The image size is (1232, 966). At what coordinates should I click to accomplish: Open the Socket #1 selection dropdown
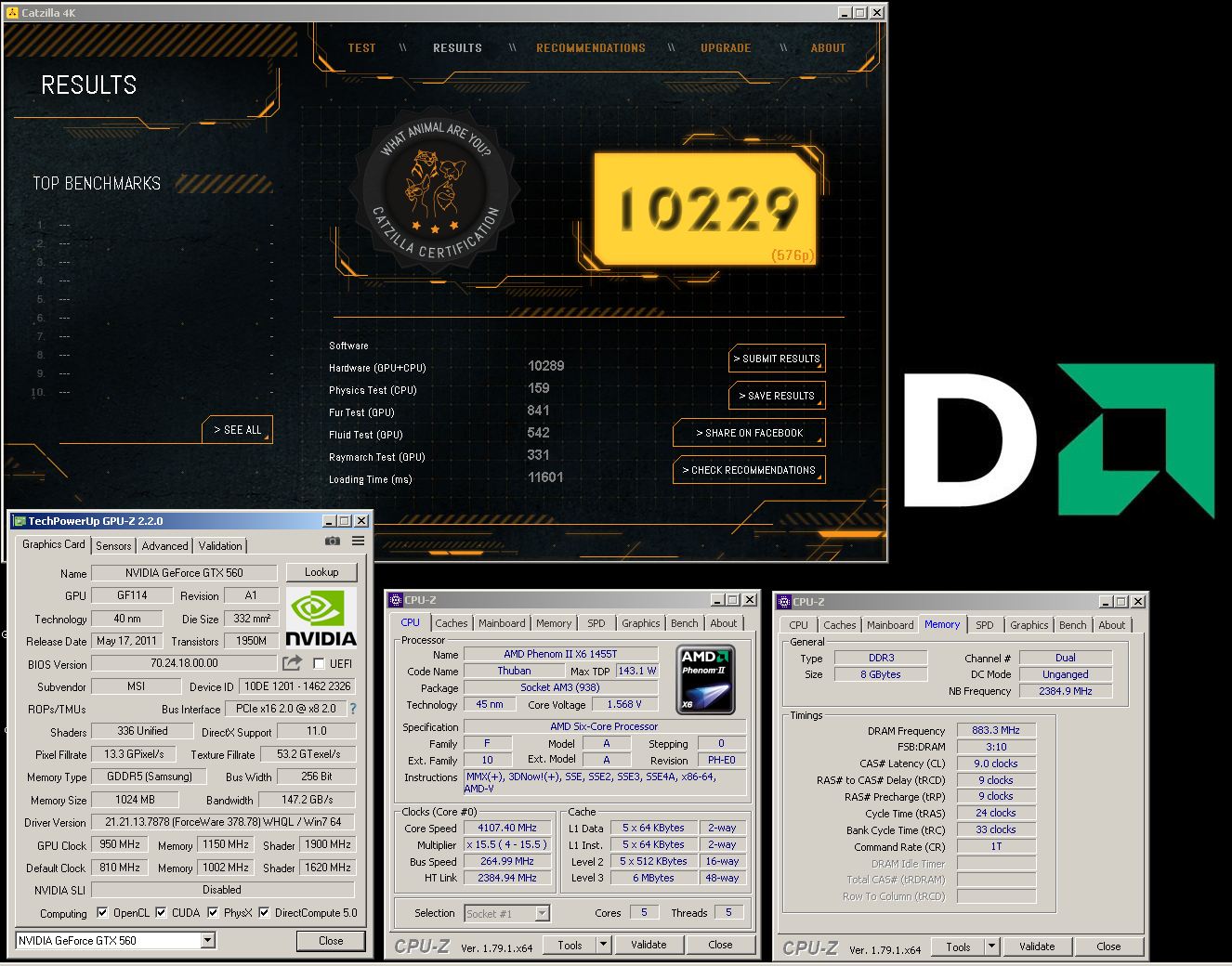[x=542, y=914]
